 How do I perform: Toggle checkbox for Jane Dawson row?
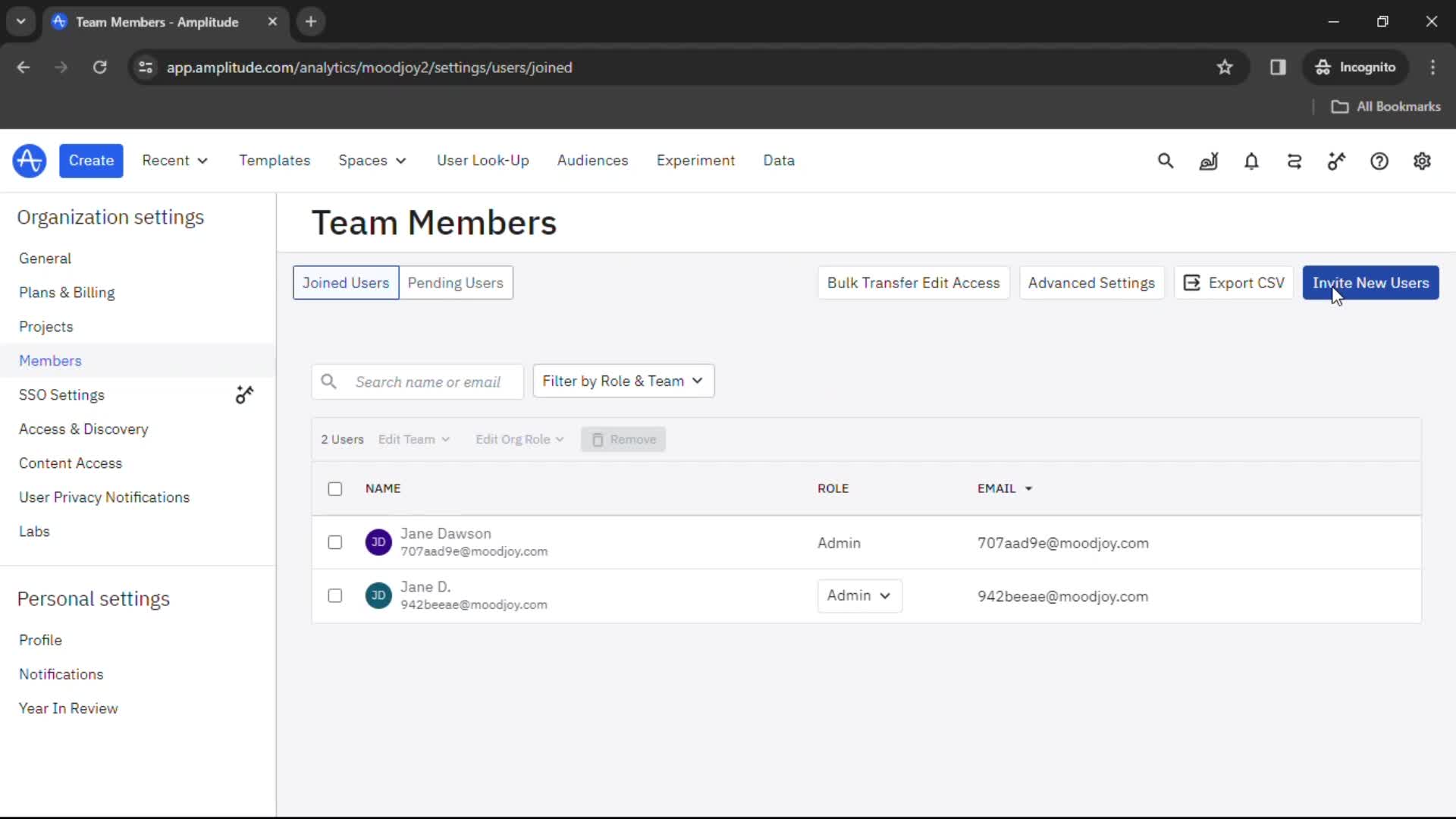click(x=335, y=542)
